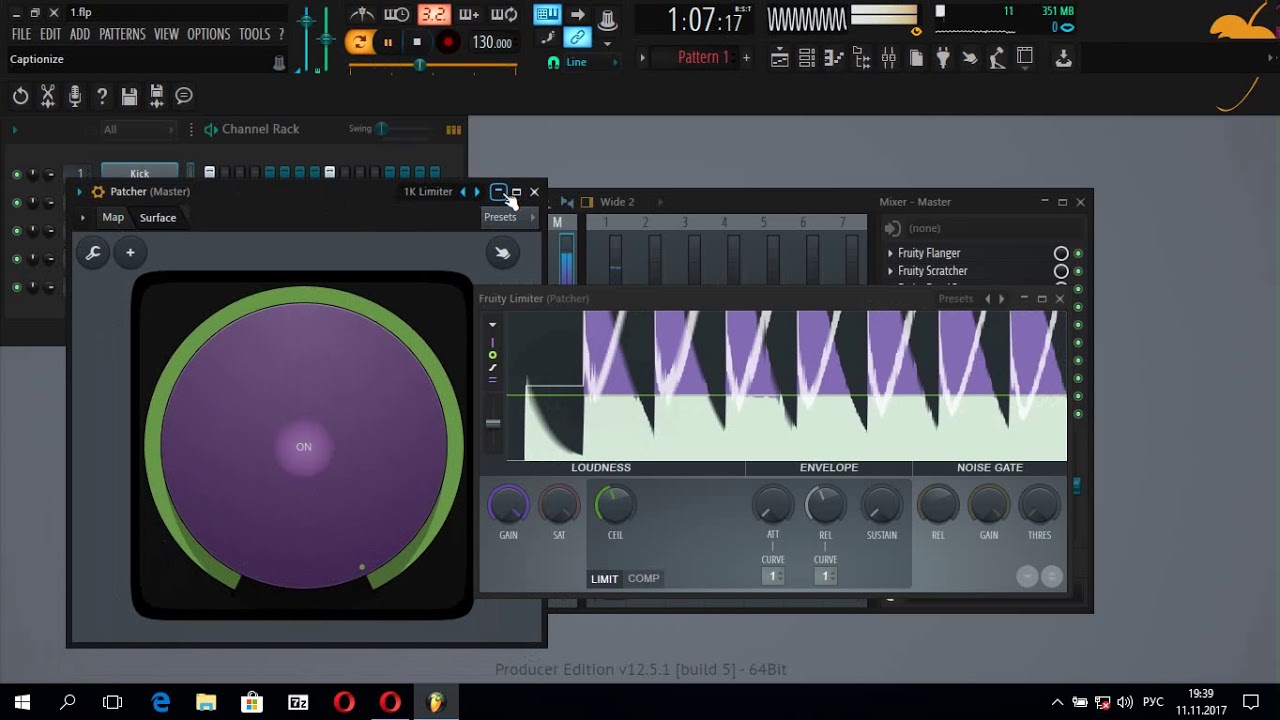This screenshot has width=1280, height=720.
Task: Expand the Fruity Scratcher slot arrow
Action: (890, 271)
